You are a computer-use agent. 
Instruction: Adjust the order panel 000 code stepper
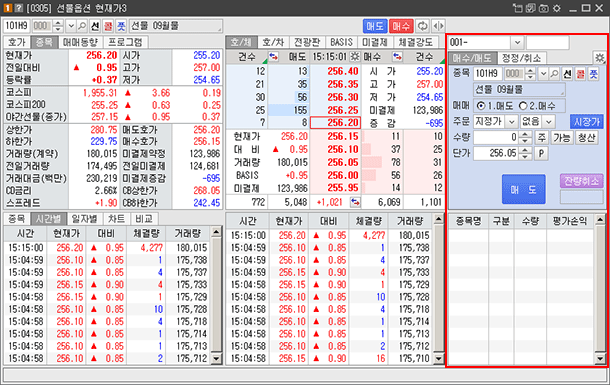pos(530,74)
